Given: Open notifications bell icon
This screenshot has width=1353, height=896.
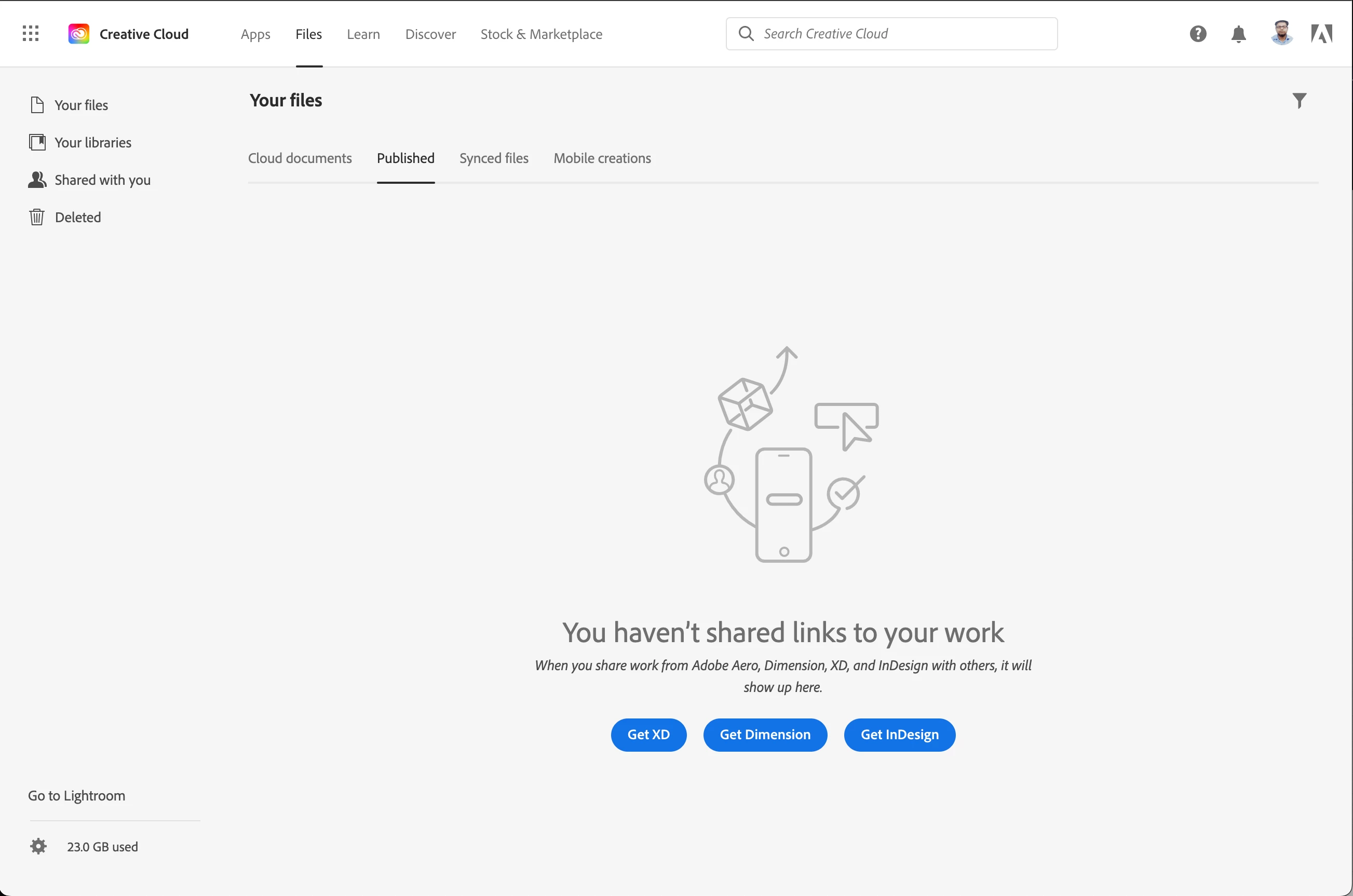Looking at the screenshot, I should point(1238,34).
